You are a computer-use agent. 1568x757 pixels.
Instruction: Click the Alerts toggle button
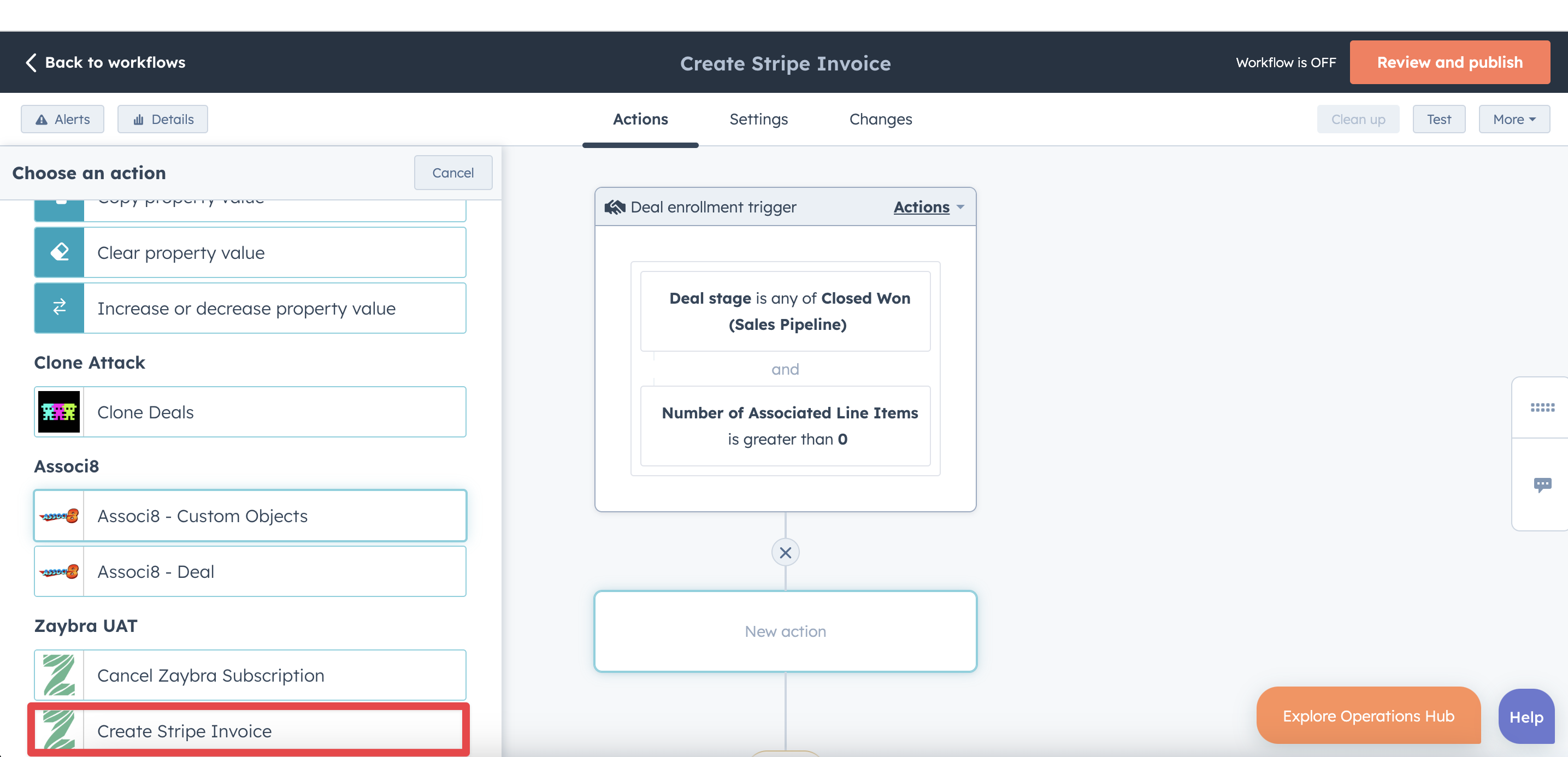(x=63, y=119)
